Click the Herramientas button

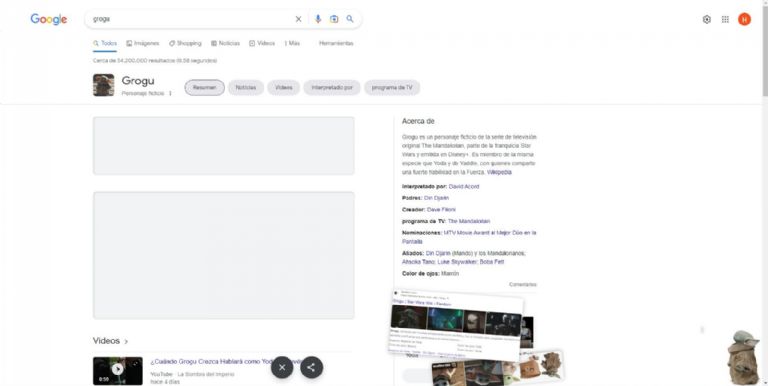[336, 43]
